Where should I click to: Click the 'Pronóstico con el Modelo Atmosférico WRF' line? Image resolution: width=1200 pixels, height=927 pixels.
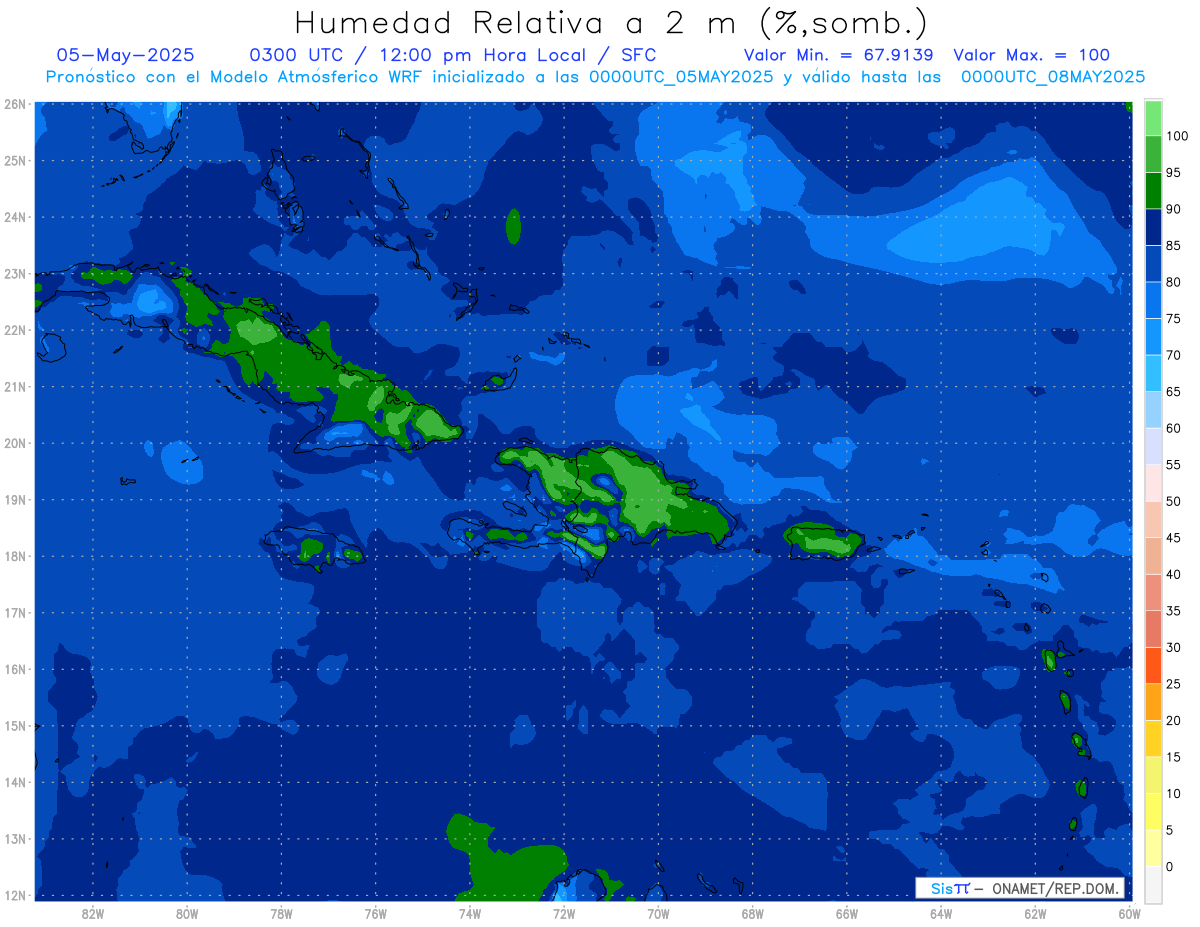click(596, 77)
